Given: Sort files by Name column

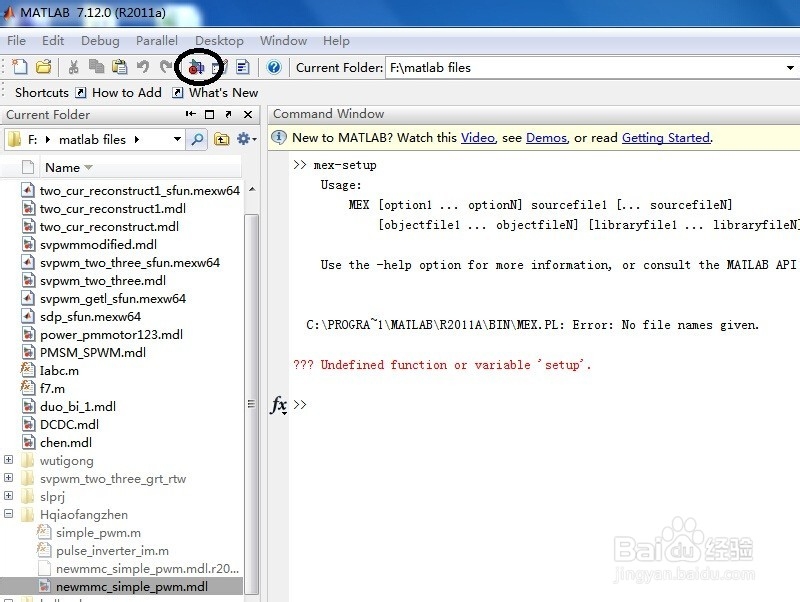Looking at the screenshot, I should [x=68, y=167].
